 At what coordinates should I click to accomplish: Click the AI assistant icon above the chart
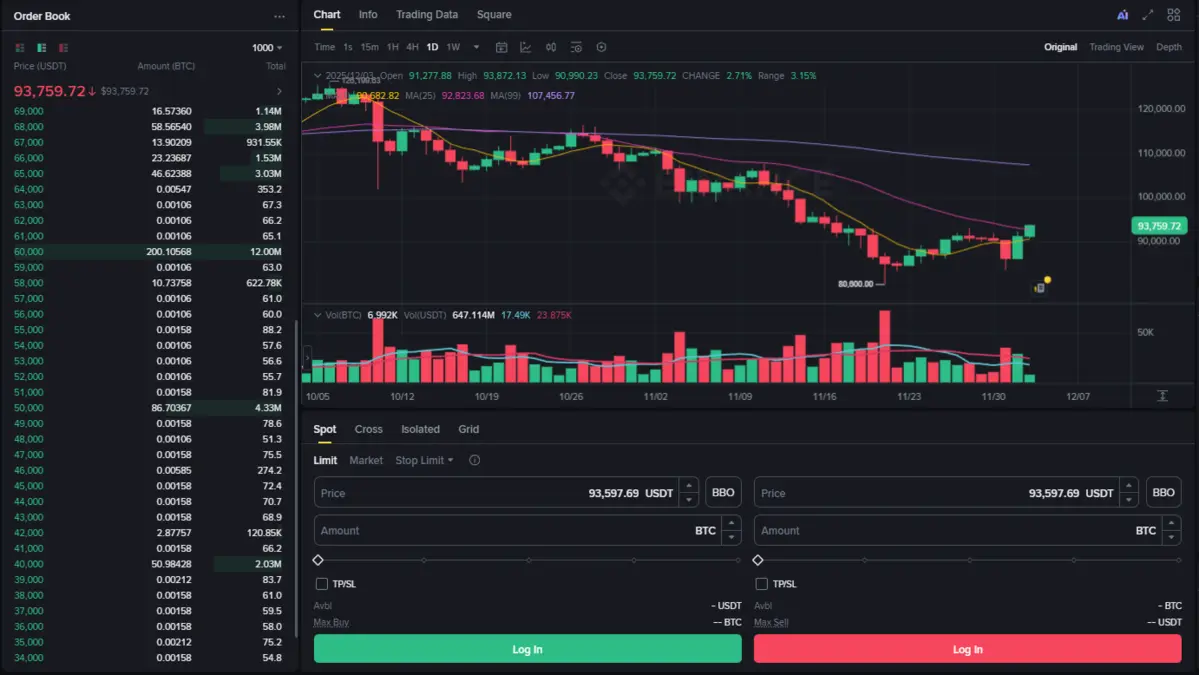[1122, 15]
